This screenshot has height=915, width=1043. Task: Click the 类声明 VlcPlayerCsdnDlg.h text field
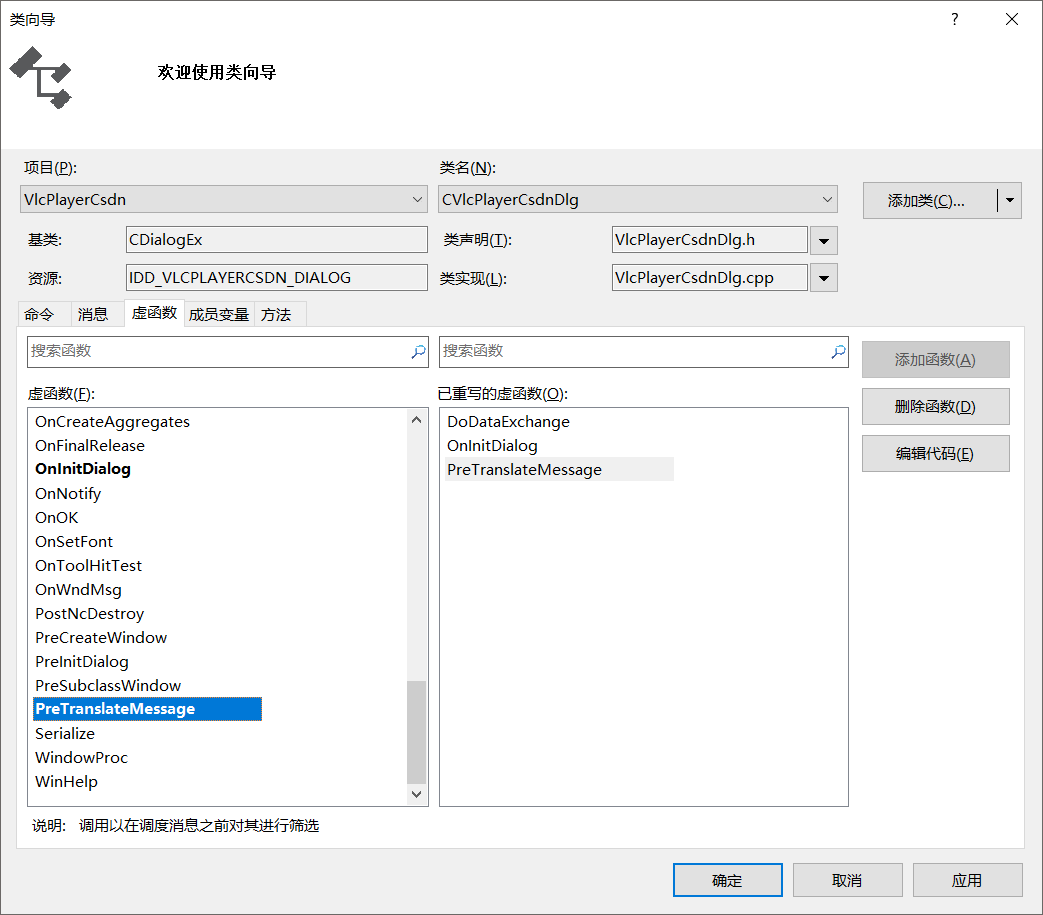click(x=710, y=239)
